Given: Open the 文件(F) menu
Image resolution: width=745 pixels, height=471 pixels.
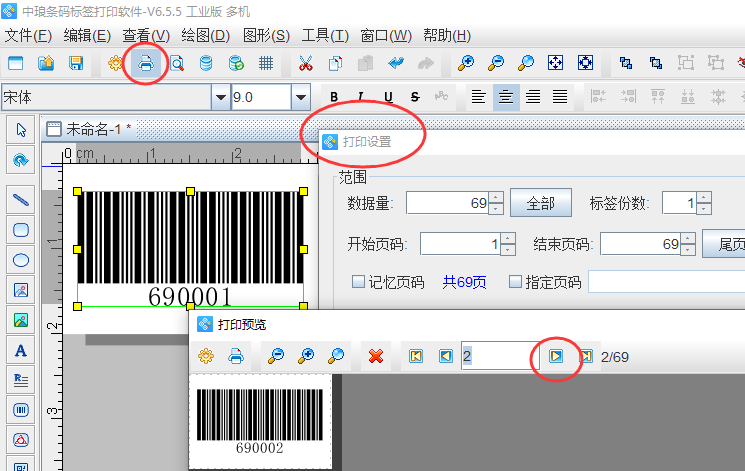Looking at the screenshot, I should point(28,35).
